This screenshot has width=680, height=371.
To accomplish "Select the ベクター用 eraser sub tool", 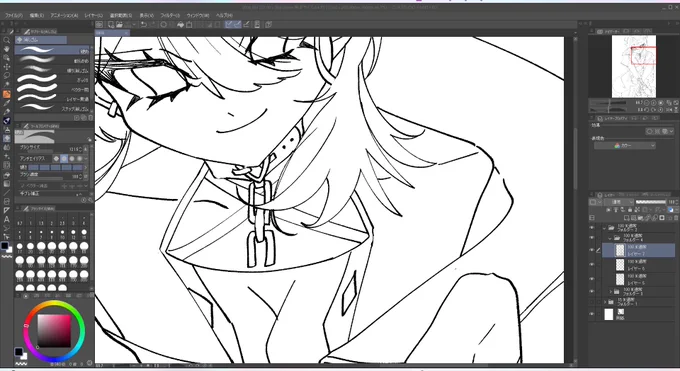I will (52, 90).
